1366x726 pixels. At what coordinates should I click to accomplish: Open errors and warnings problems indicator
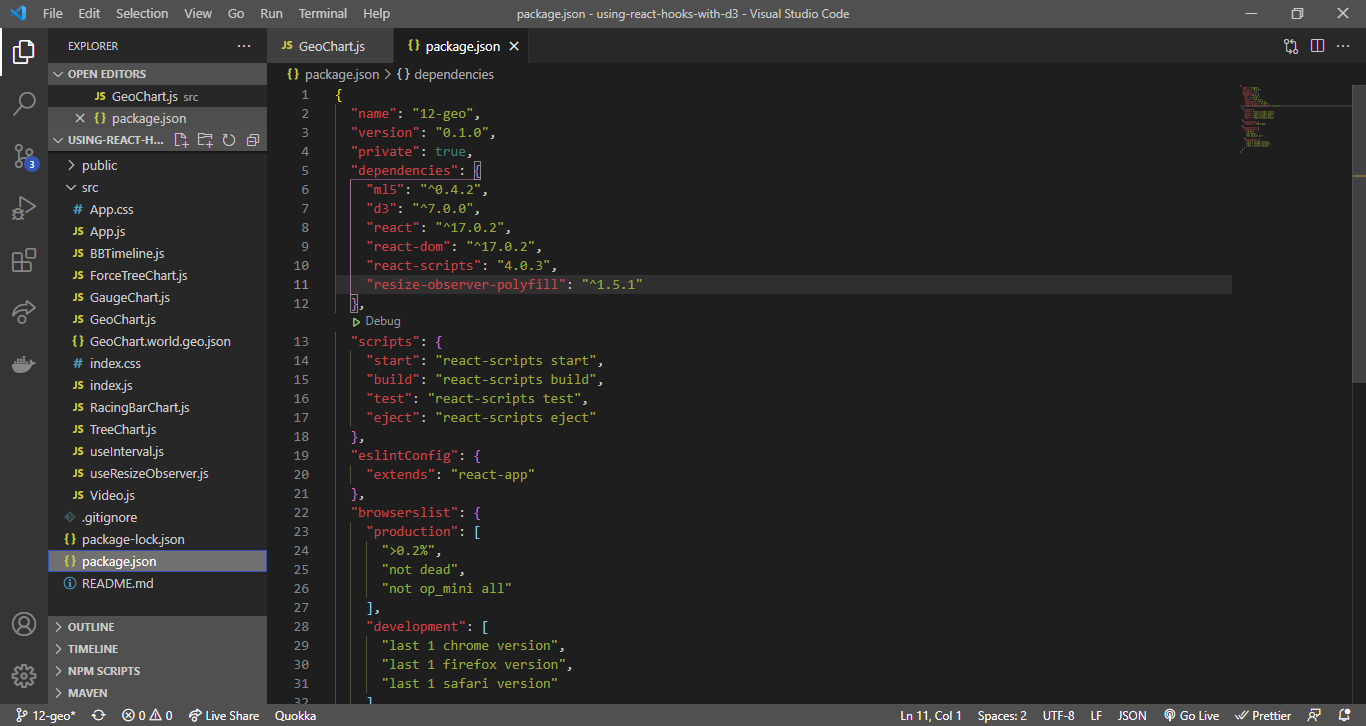(147, 715)
